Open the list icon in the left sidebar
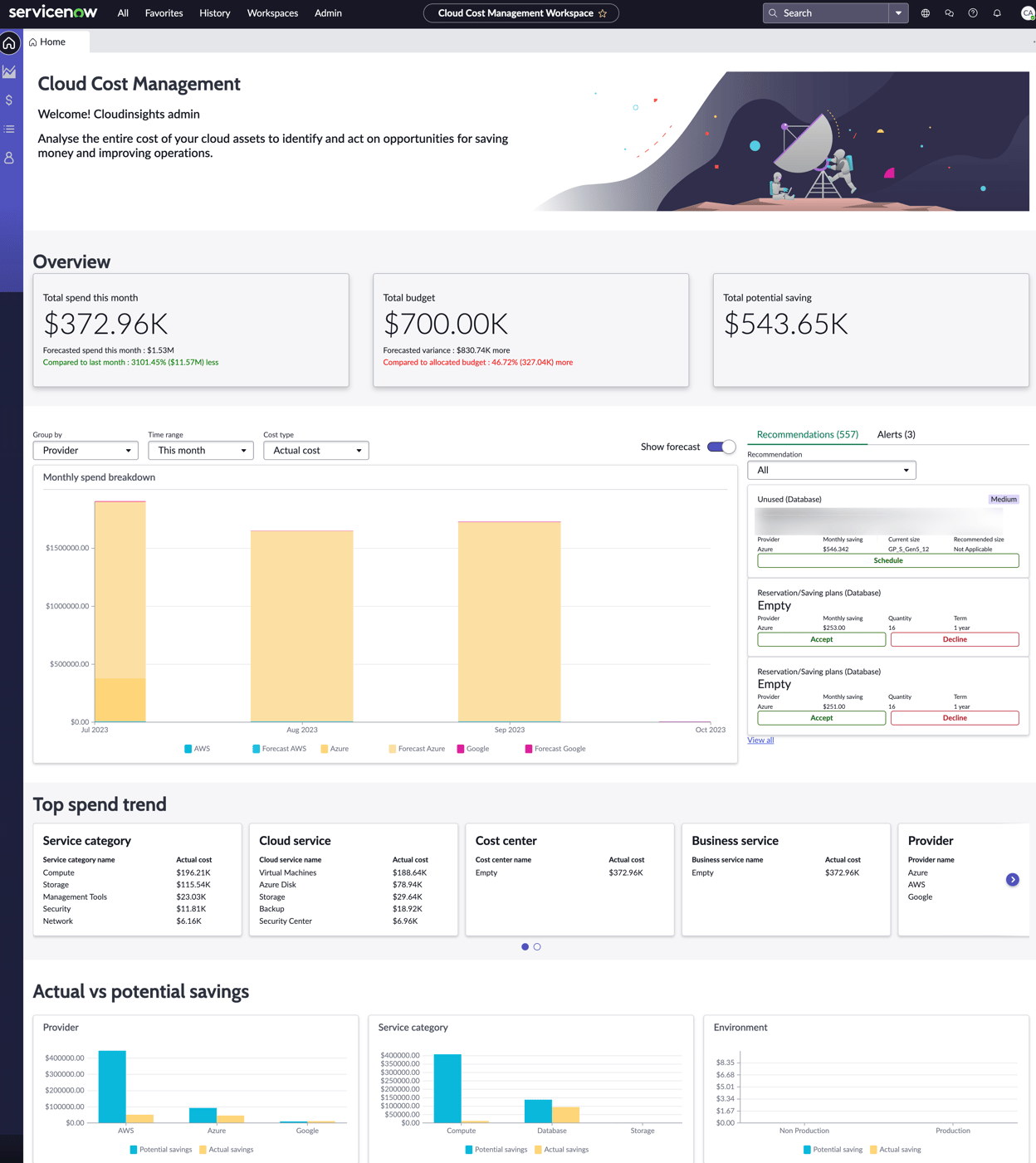The image size is (1036, 1163). 9,129
